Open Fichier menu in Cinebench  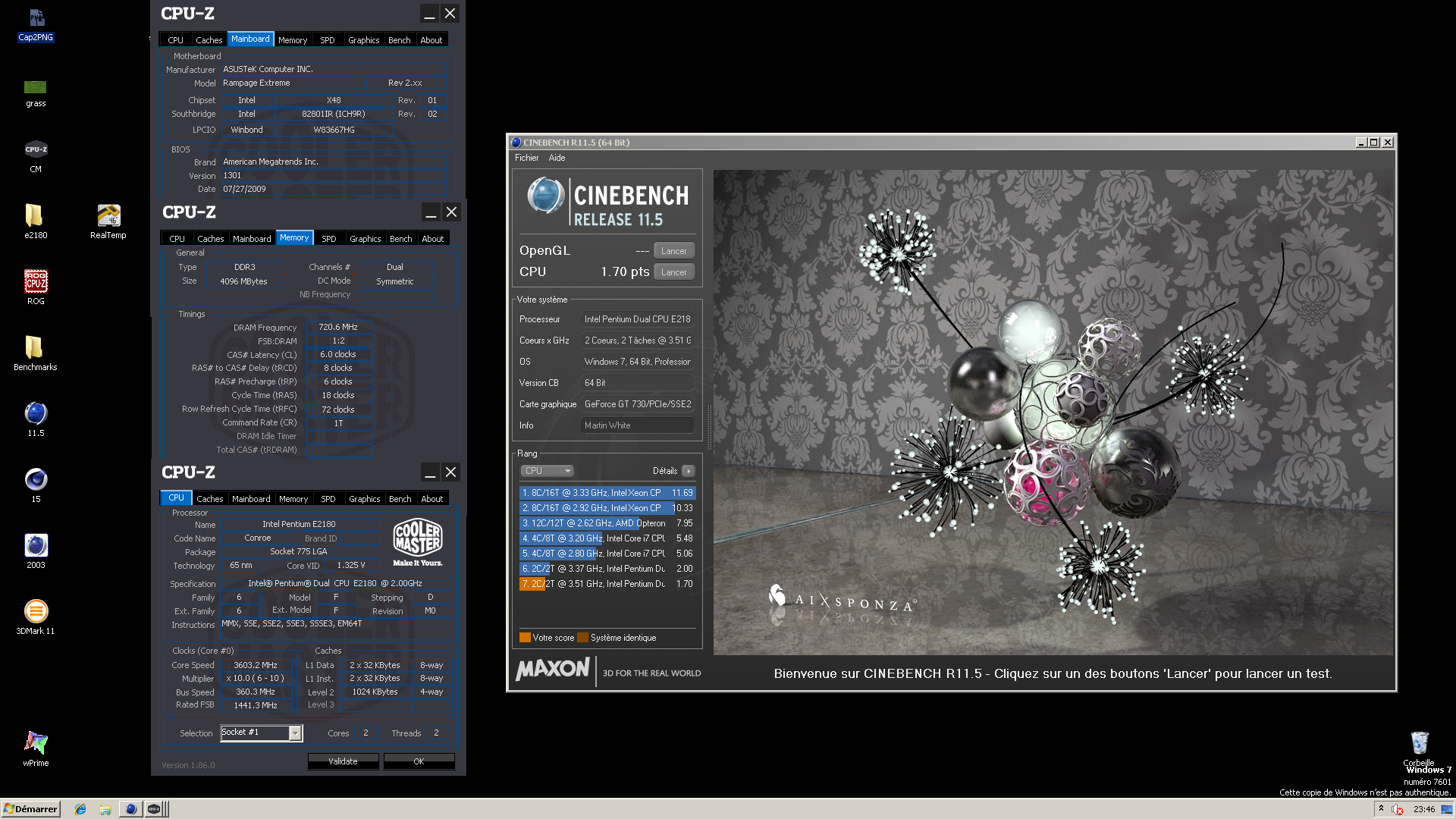(x=526, y=158)
